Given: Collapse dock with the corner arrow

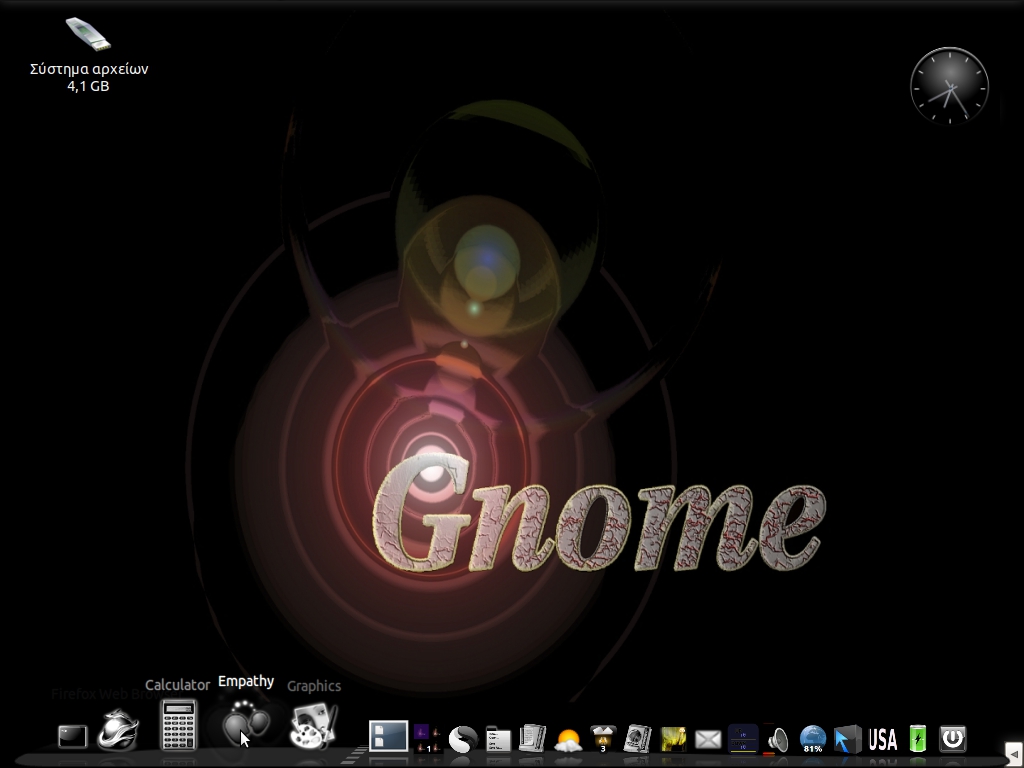Looking at the screenshot, I should point(1014,755).
